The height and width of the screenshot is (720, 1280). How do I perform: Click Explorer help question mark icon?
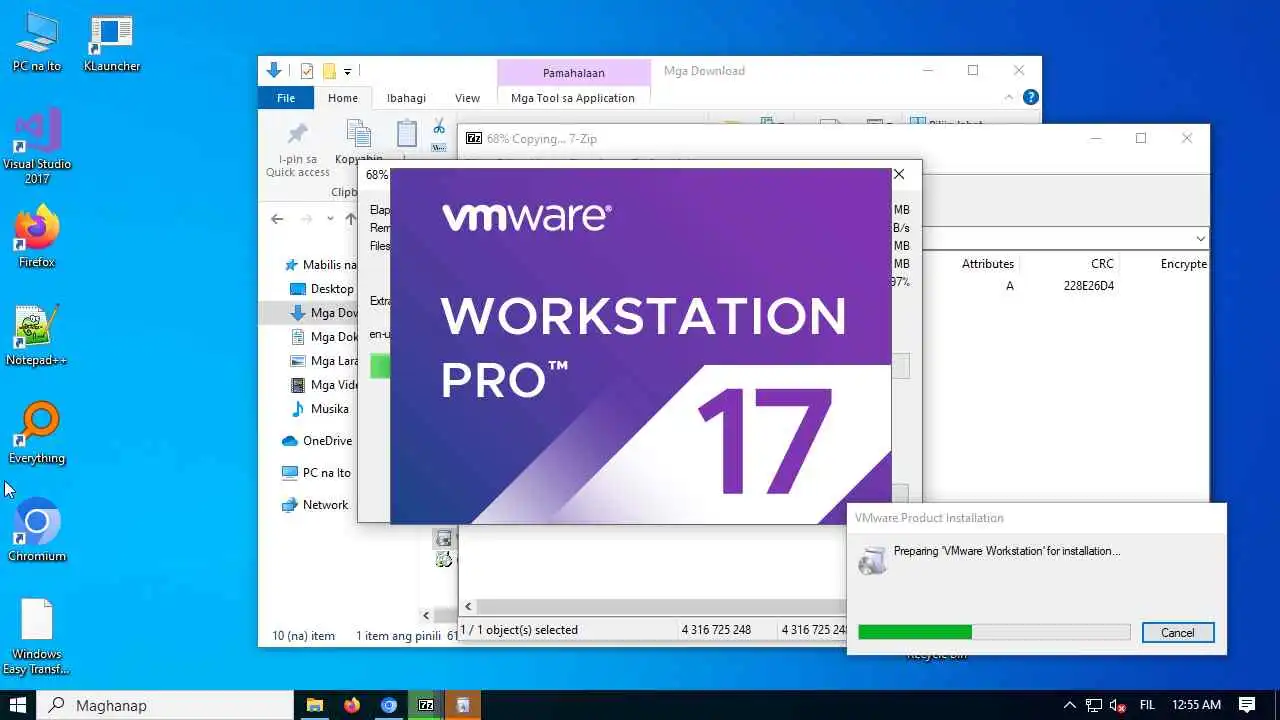click(x=1031, y=97)
